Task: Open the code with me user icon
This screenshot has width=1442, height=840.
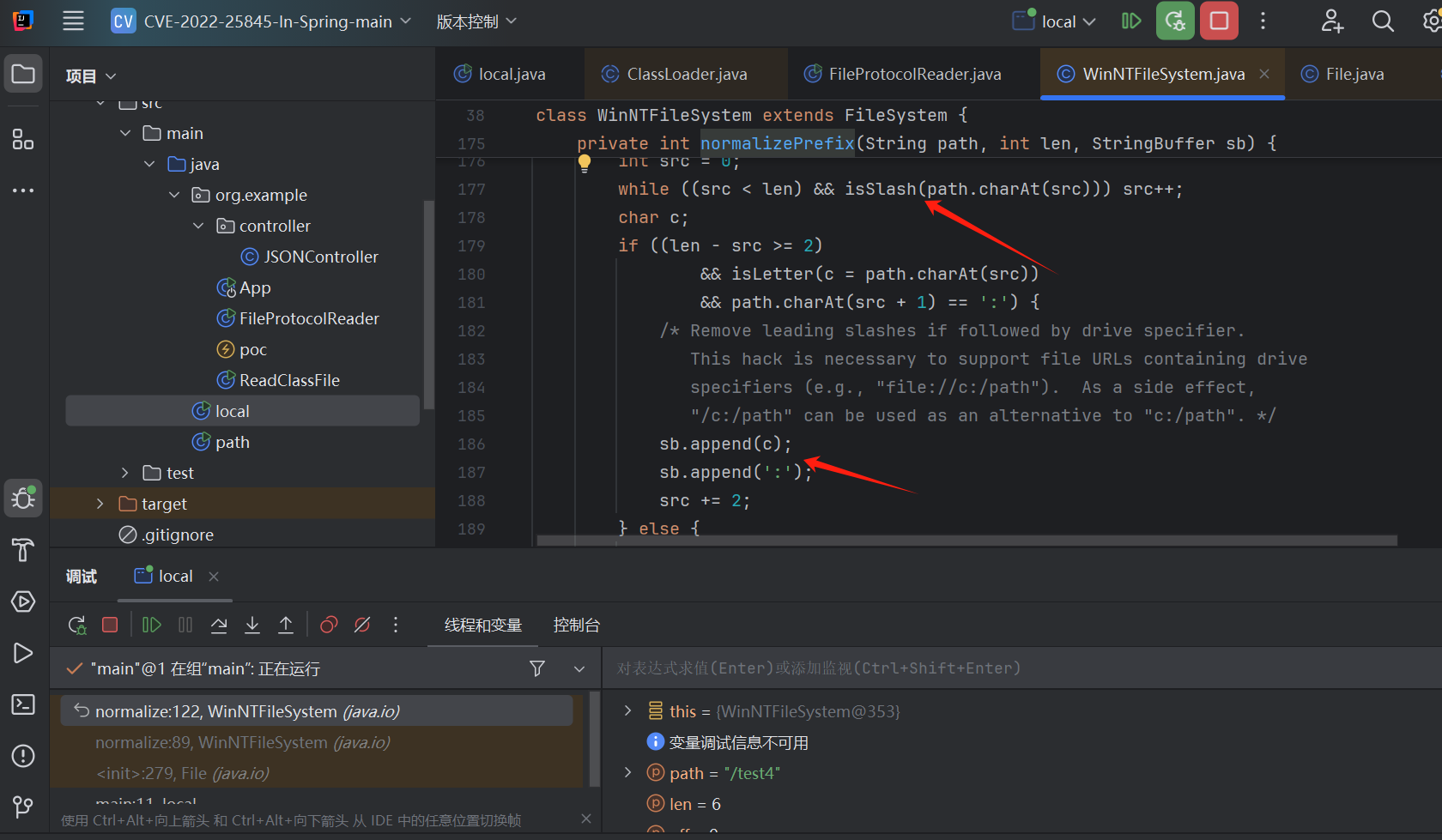Action: [x=1332, y=21]
